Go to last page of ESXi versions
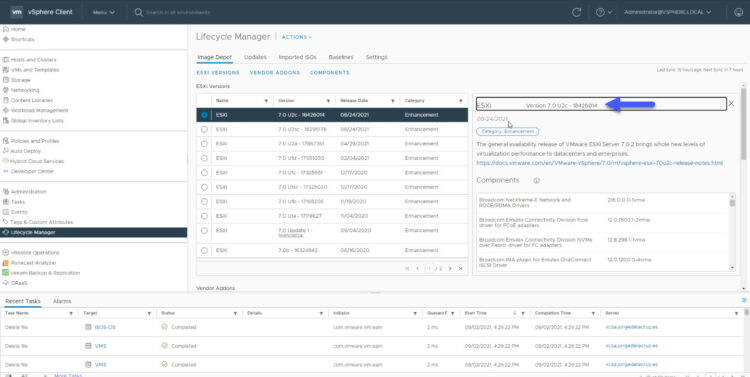Image resolution: width=750 pixels, height=377 pixels. [461, 268]
